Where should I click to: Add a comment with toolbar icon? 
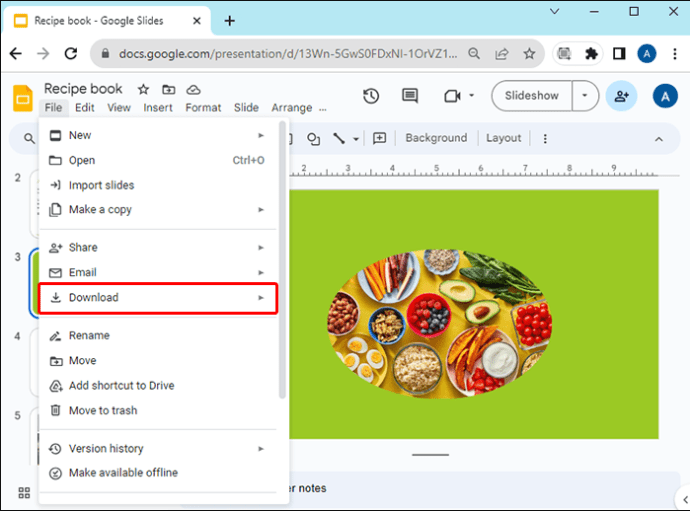pyautogui.click(x=379, y=139)
